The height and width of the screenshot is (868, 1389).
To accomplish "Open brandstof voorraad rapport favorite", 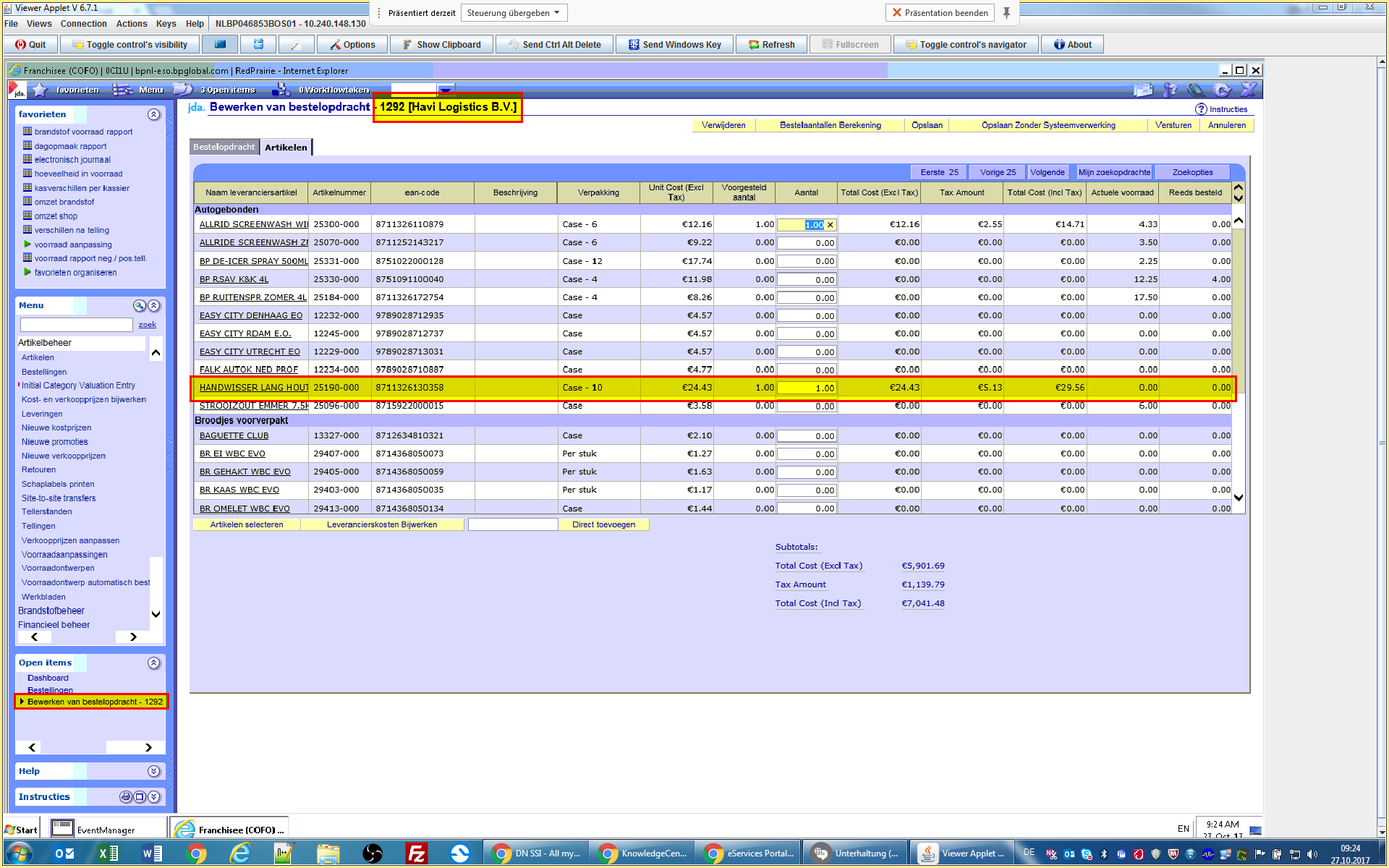I will pos(83,132).
